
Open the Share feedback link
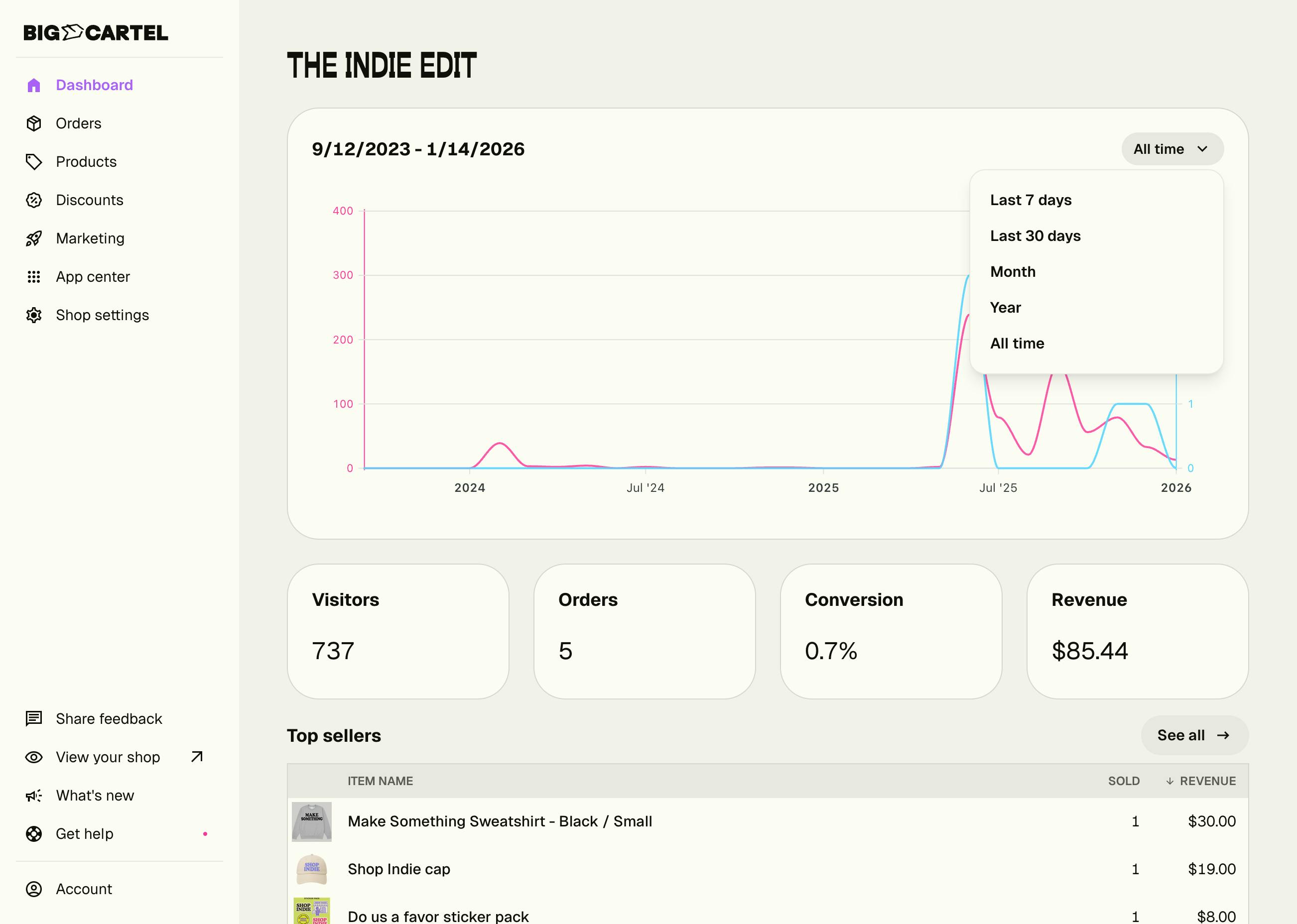tap(108, 719)
